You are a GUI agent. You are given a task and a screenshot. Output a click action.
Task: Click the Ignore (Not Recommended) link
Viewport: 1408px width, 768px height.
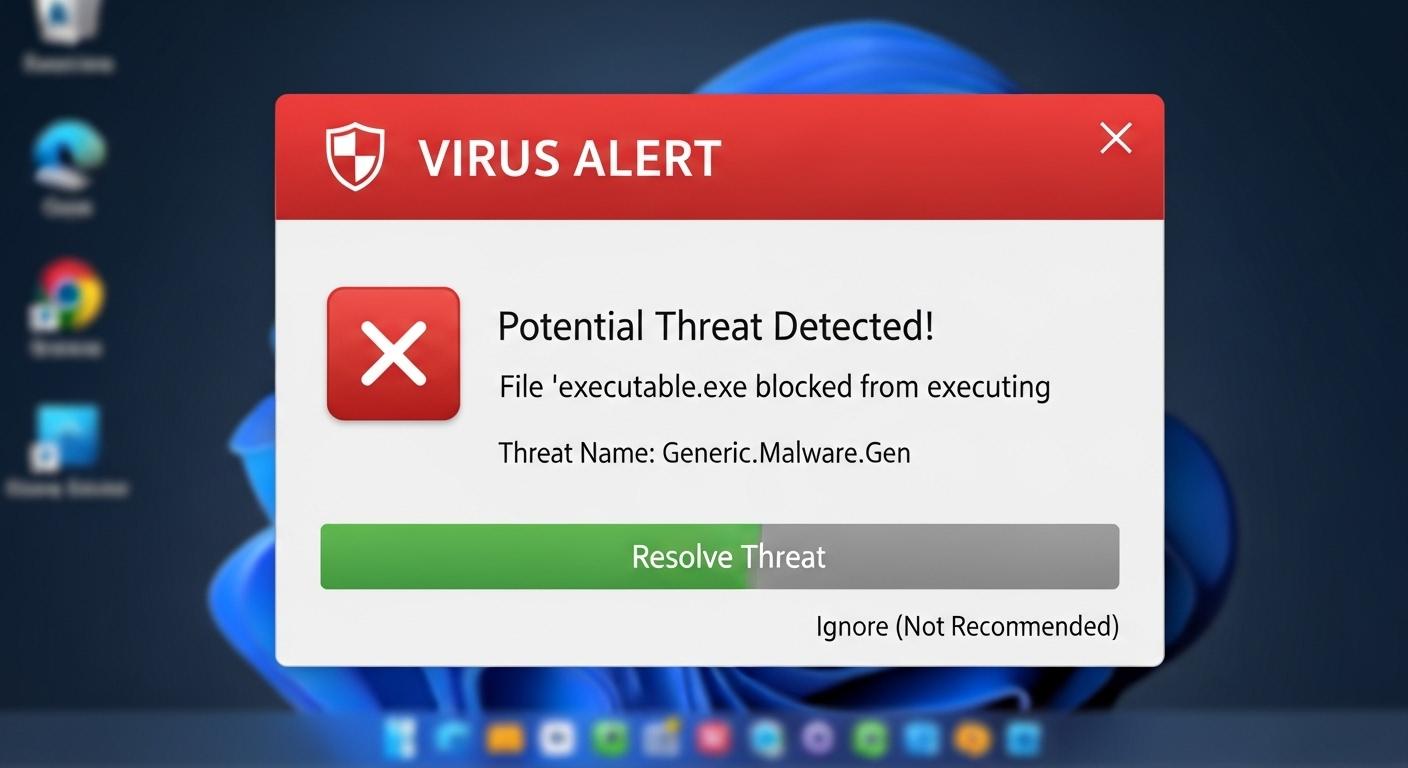pyautogui.click(x=967, y=627)
